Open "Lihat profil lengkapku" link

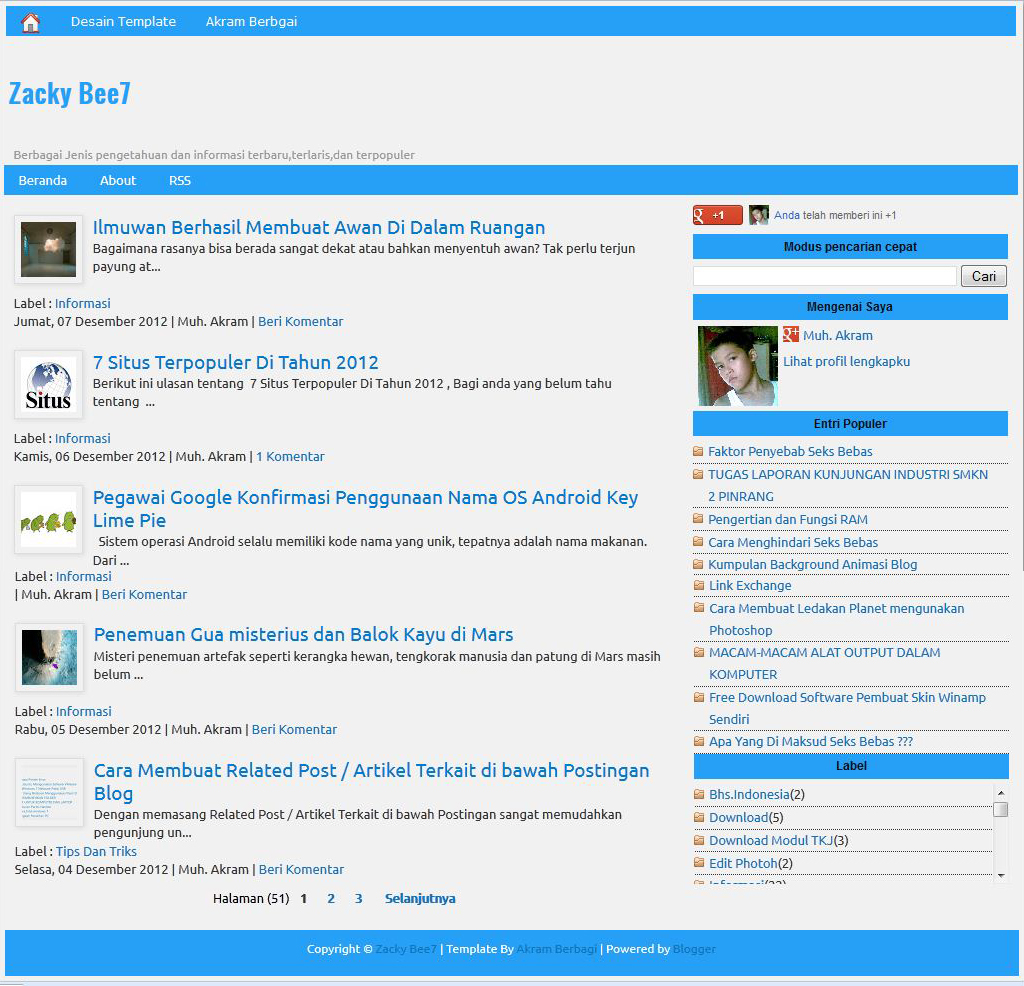tap(847, 361)
